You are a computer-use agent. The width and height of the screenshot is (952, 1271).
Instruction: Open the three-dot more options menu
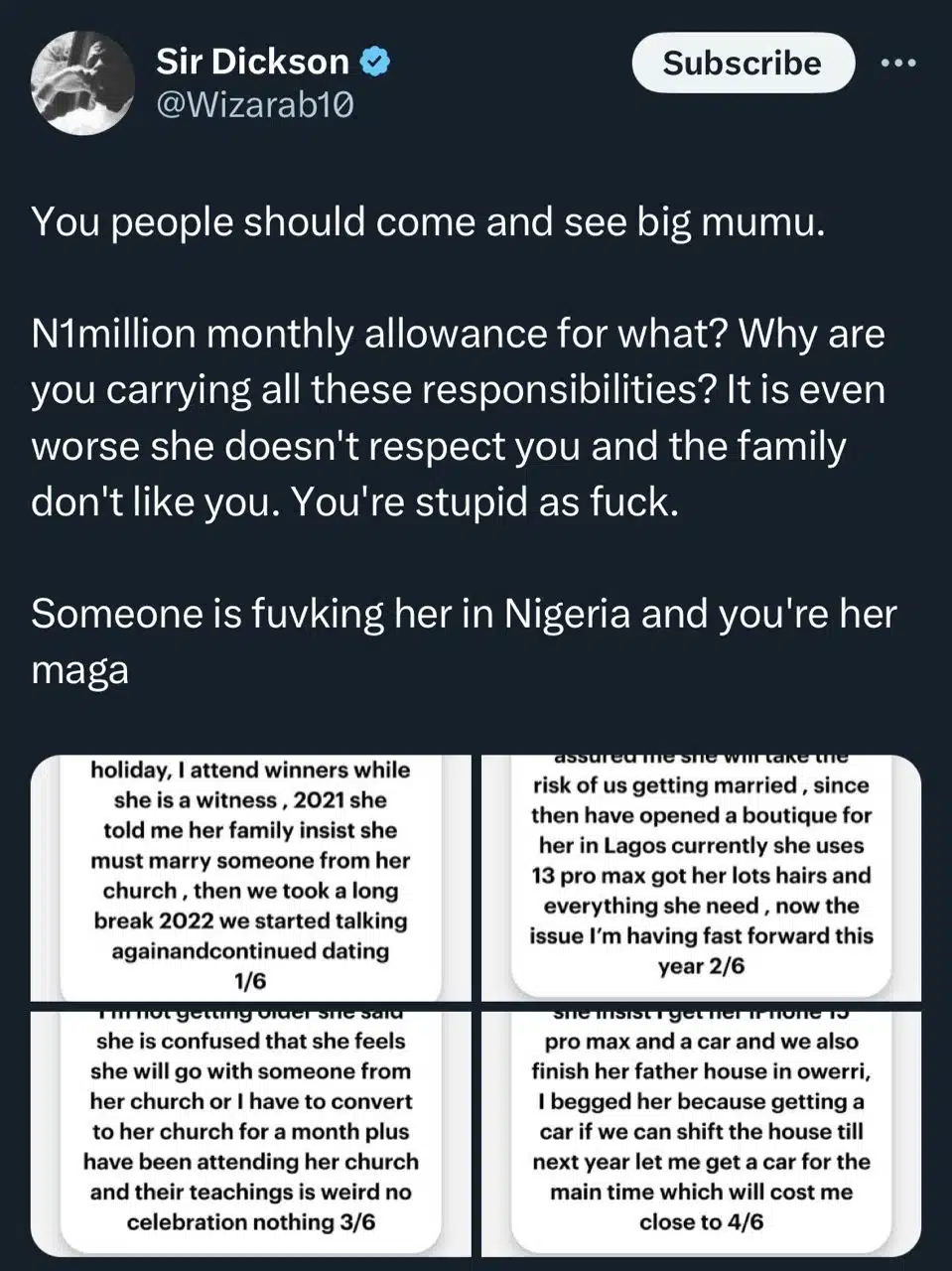(899, 63)
